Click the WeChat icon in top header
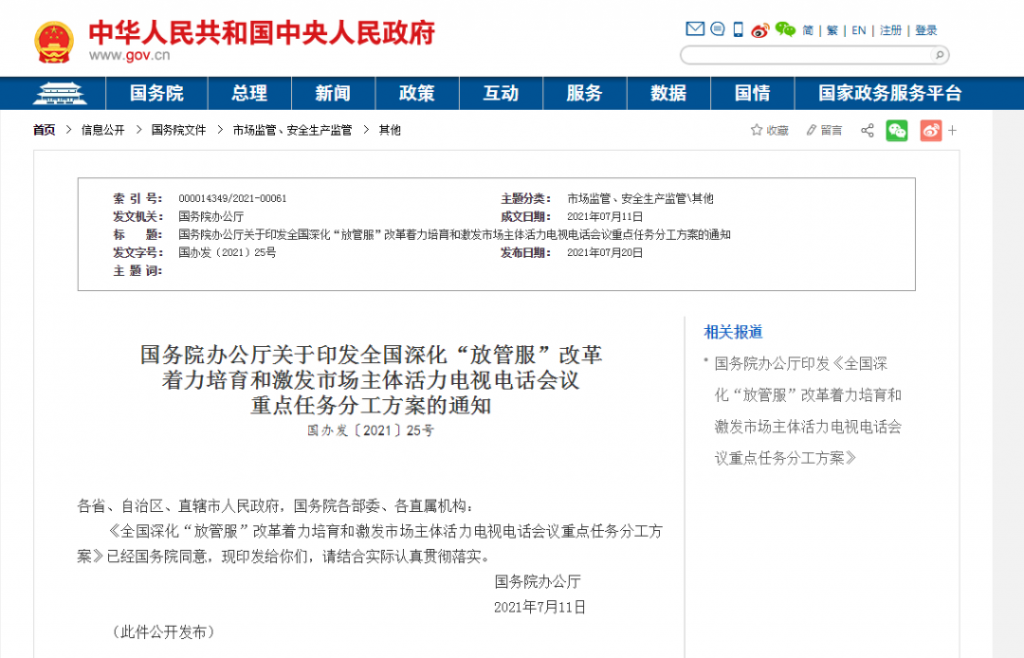The width and height of the screenshot is (1024, 658). tap(785, 29)
